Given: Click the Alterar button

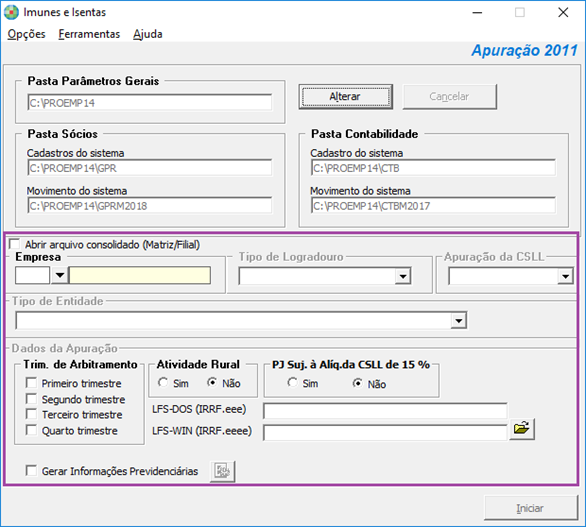Looking at the screenshot, I should click(x=346, y=97).
